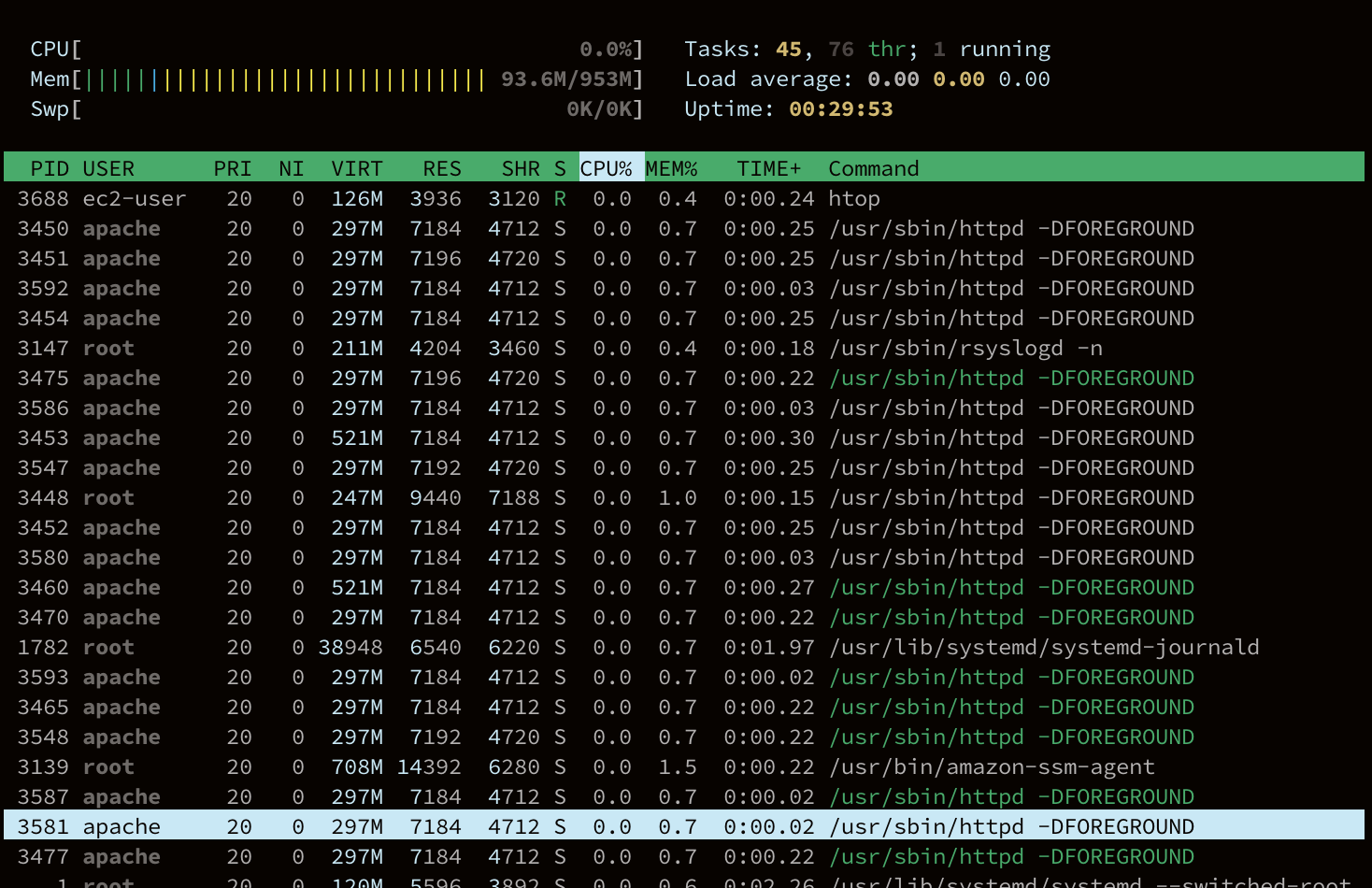This screenshot has height=888, width=1372.
Task: Select process row with PID 3580
Action: pyautogui.click(x=684, y=557)
